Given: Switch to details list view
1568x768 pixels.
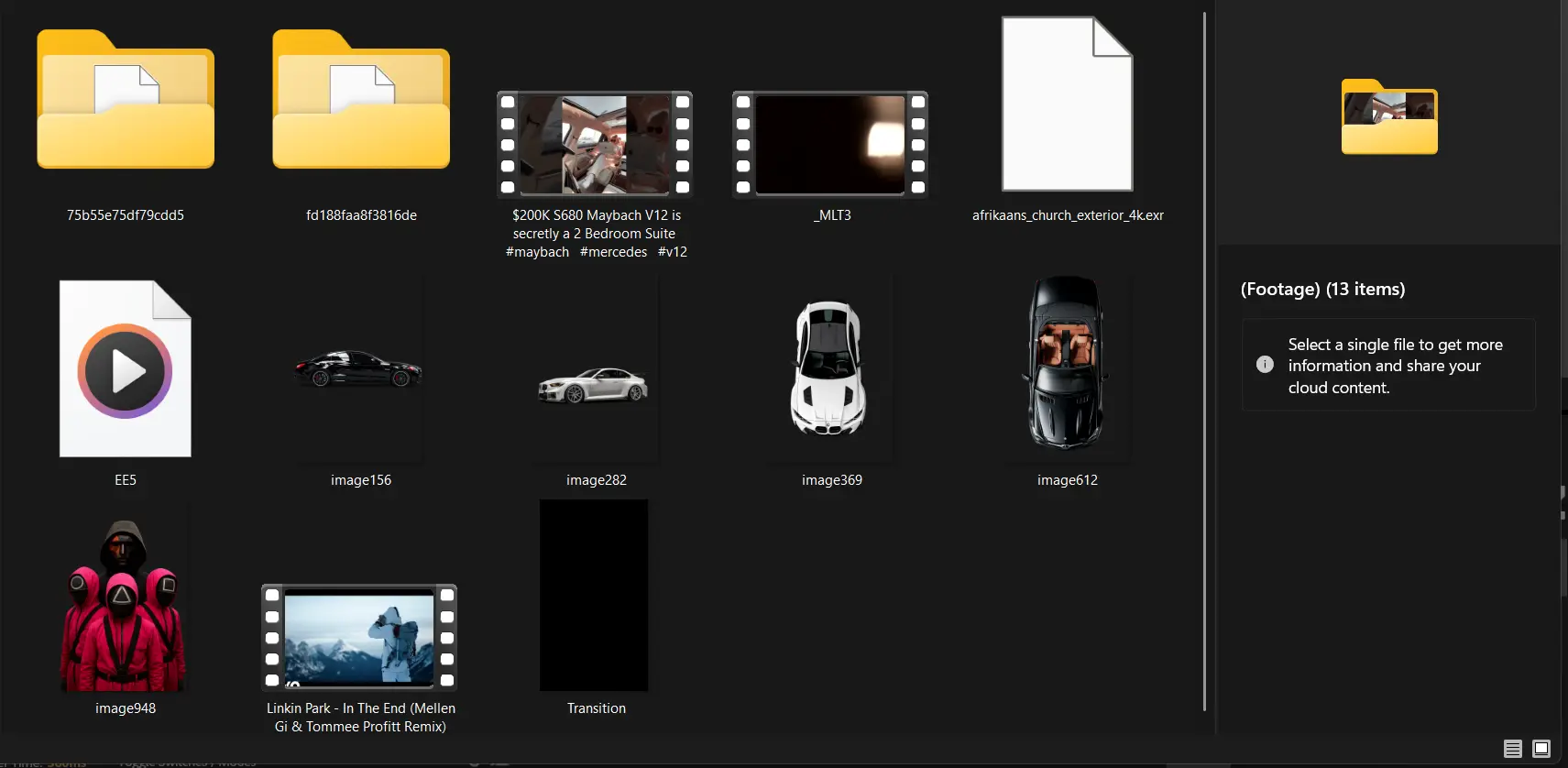Looking at the screenshot, I should coord(1512,749).
